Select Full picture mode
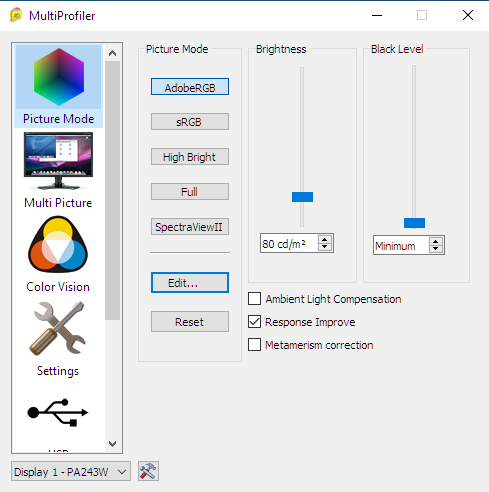 pos(190,192)
